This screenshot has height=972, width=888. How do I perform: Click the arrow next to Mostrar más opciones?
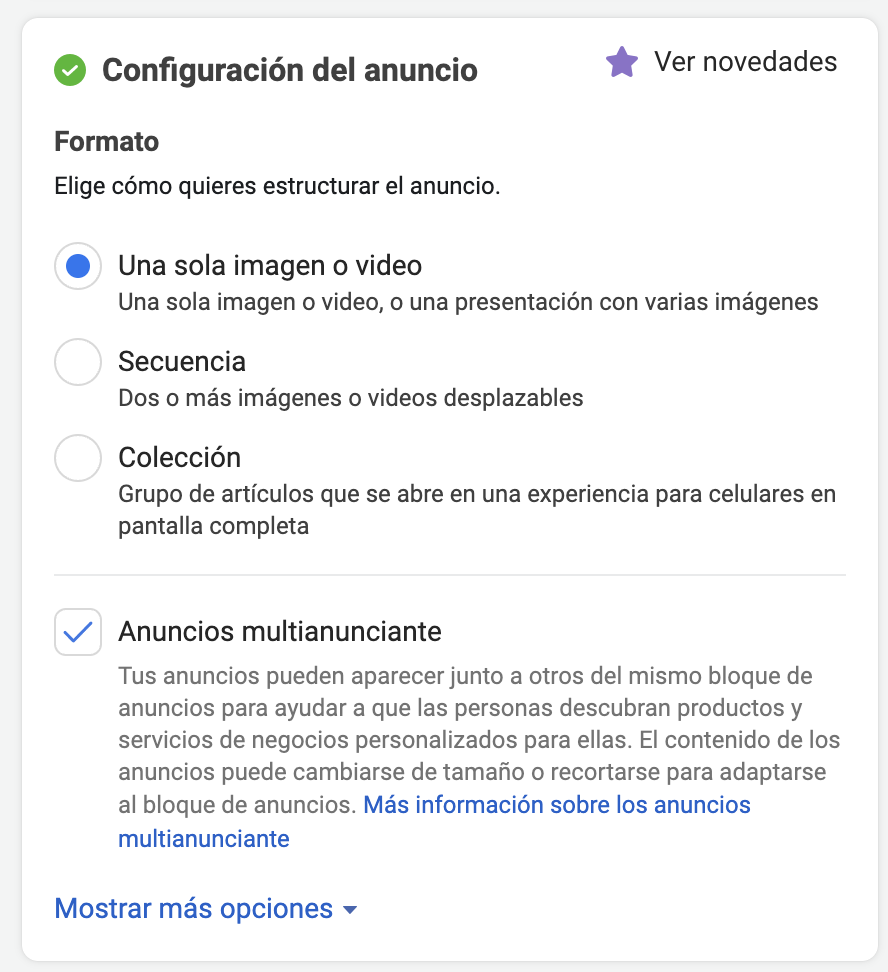350,910
